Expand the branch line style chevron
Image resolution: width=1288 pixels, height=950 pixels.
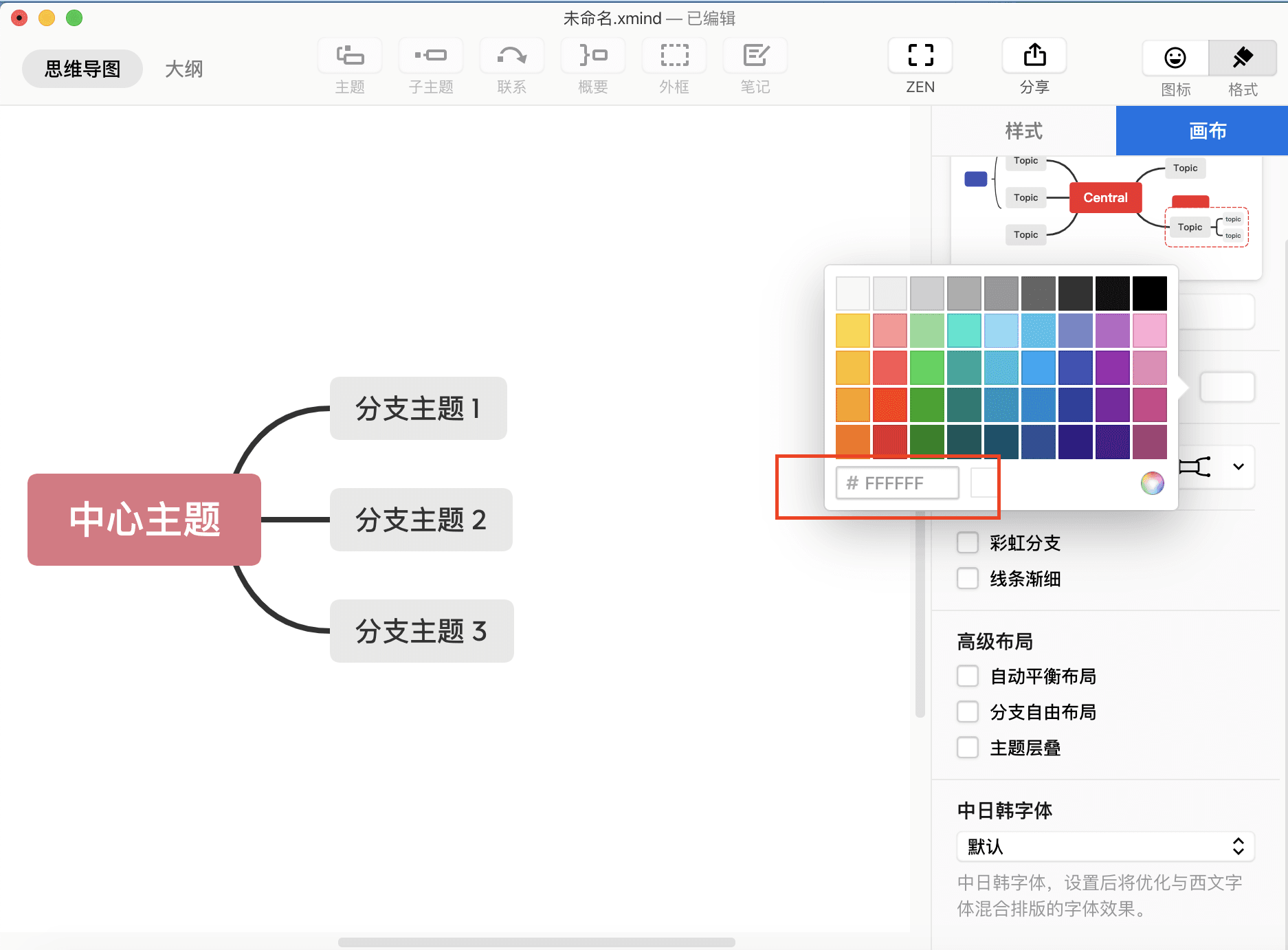pyautogui.click(x=1239, y=467)
